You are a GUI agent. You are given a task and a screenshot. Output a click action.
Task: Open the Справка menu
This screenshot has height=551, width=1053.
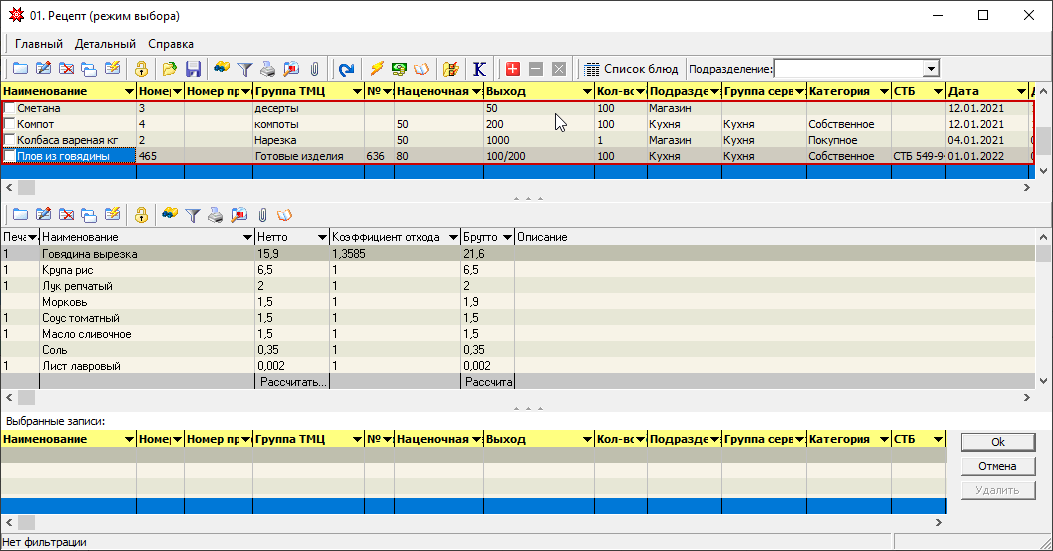171,44
